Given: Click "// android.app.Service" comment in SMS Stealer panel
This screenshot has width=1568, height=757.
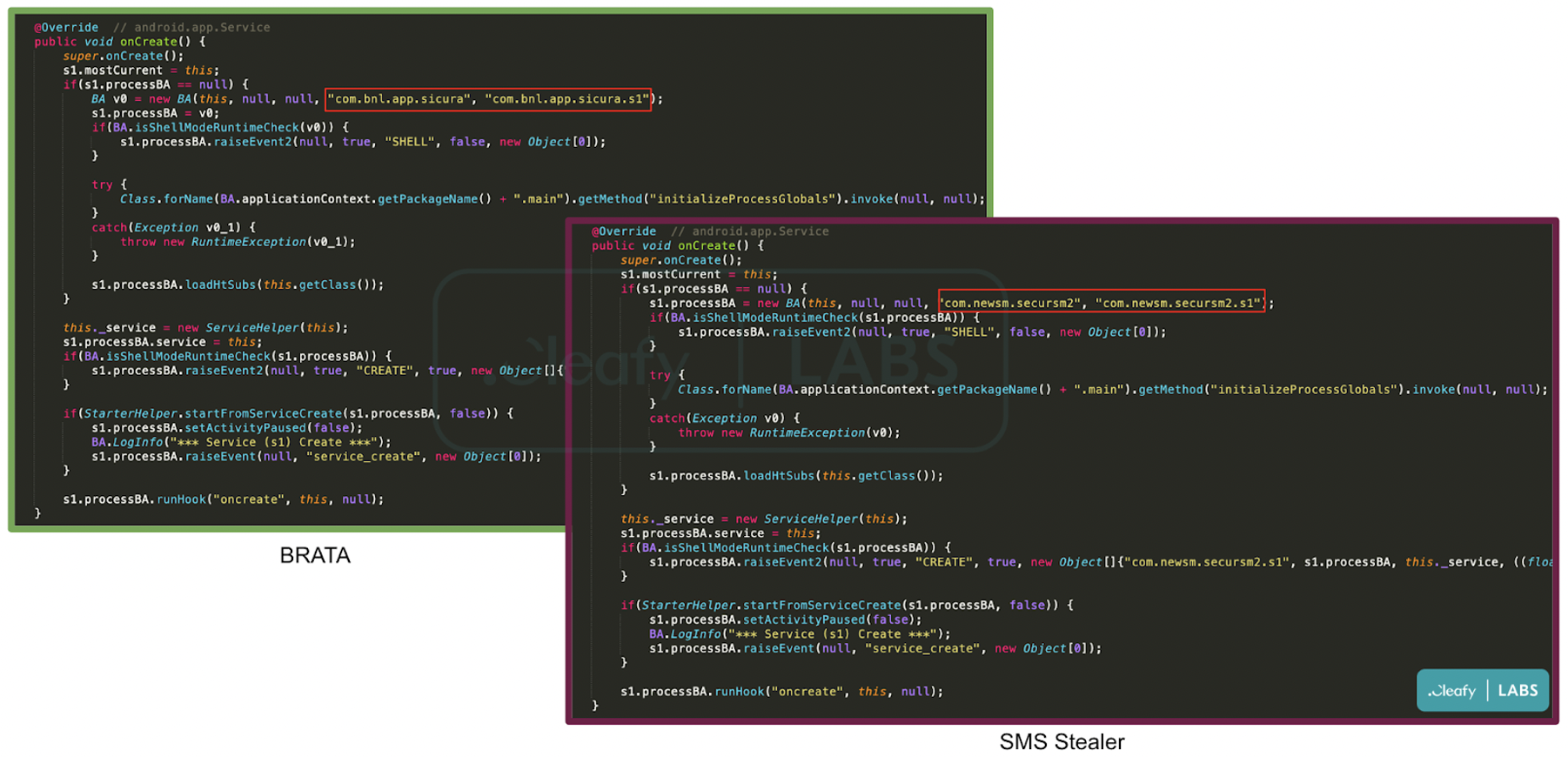Looking at the screenshot, I should (750, 231).
